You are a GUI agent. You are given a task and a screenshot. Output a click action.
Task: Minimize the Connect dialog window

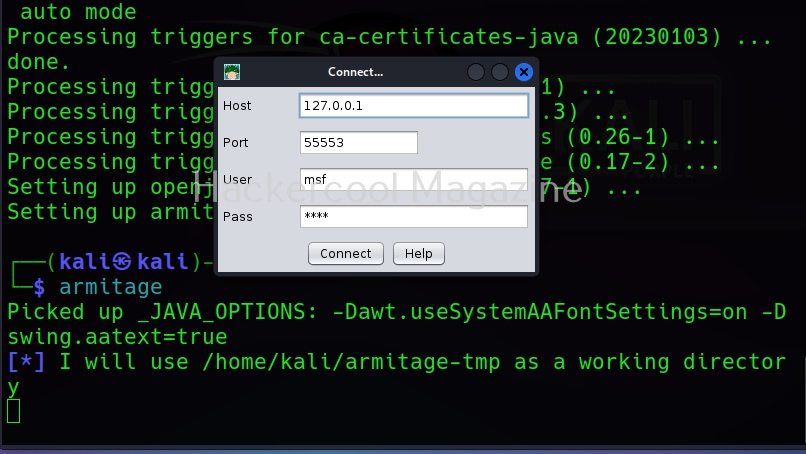coord(476,72)
